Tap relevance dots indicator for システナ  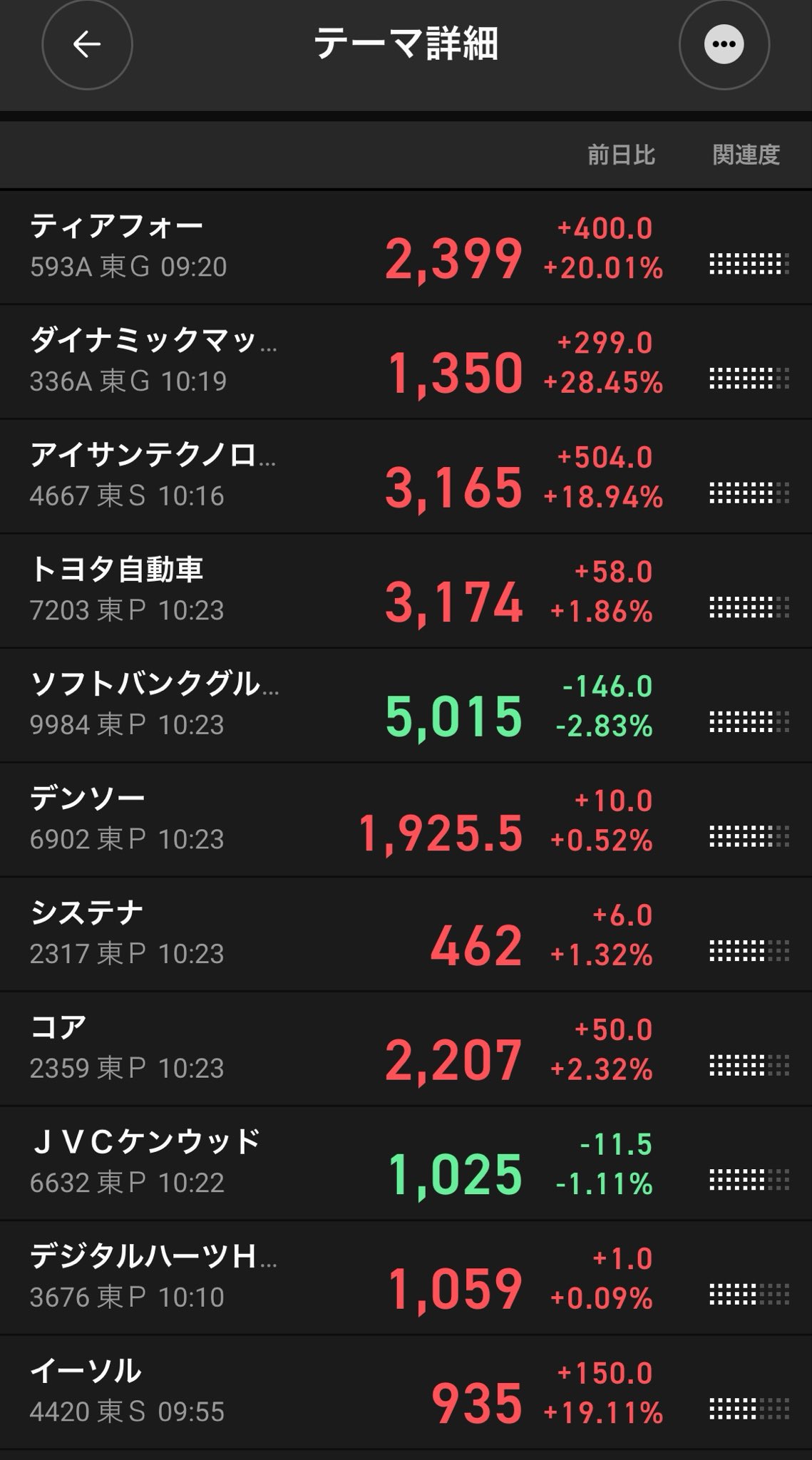coord(749,951)
